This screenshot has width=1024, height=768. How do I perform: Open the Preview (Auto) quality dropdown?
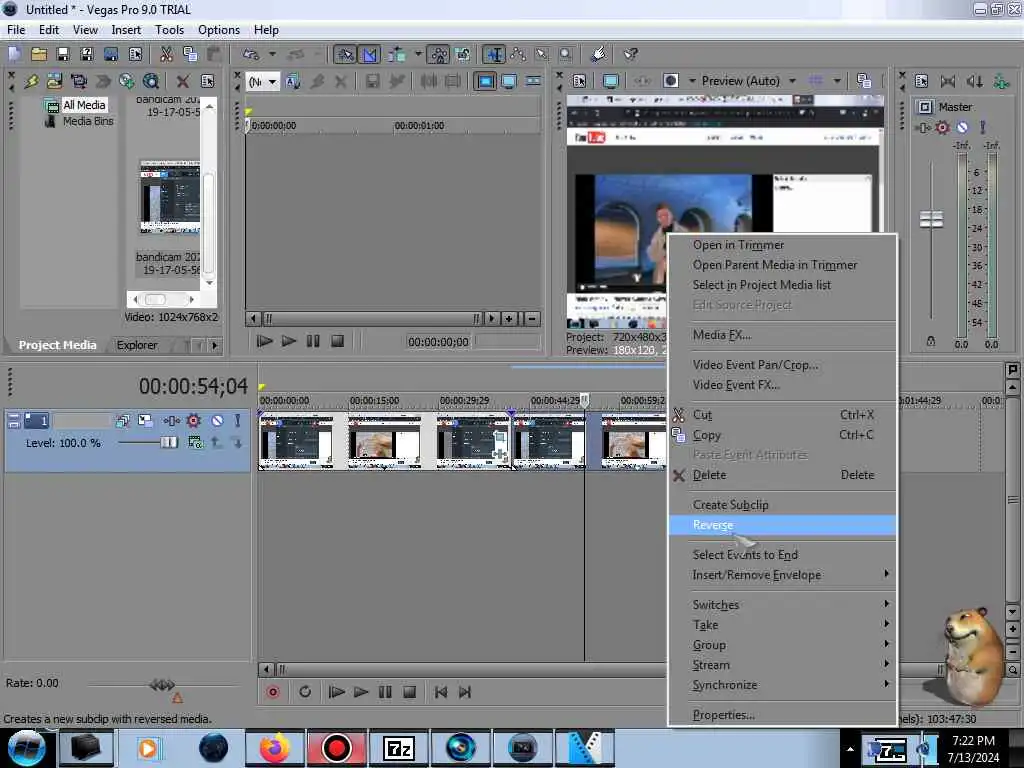[x=792, y=81]
